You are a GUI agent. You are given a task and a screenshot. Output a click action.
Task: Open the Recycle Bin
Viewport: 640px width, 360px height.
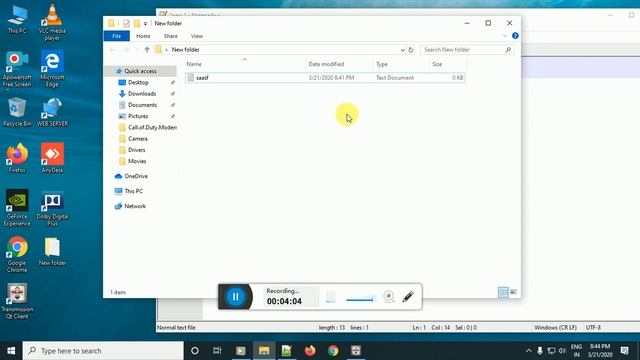pyautogui.click(x=17, y=112)
